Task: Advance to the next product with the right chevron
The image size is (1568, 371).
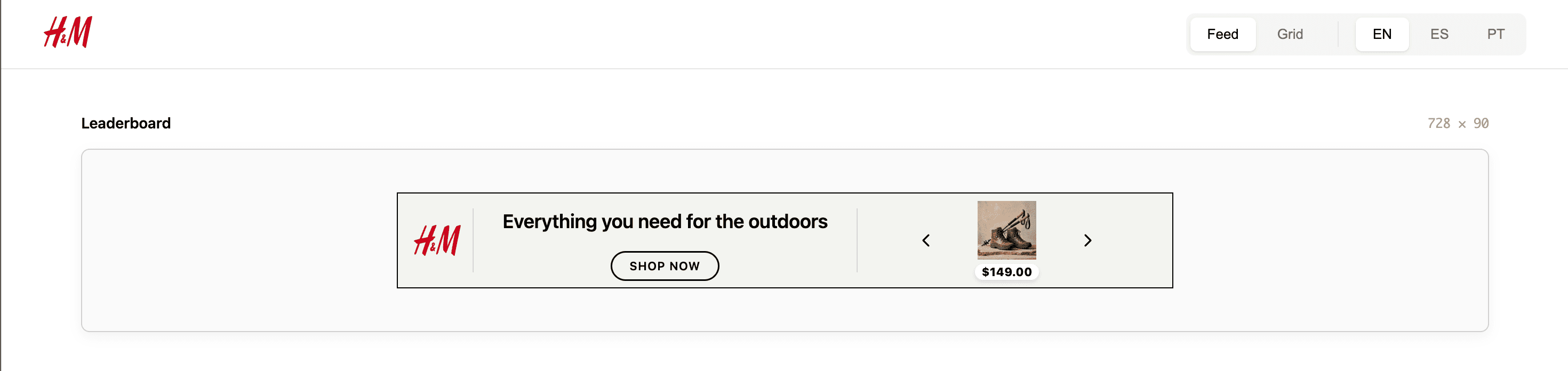Action: 1088,241
